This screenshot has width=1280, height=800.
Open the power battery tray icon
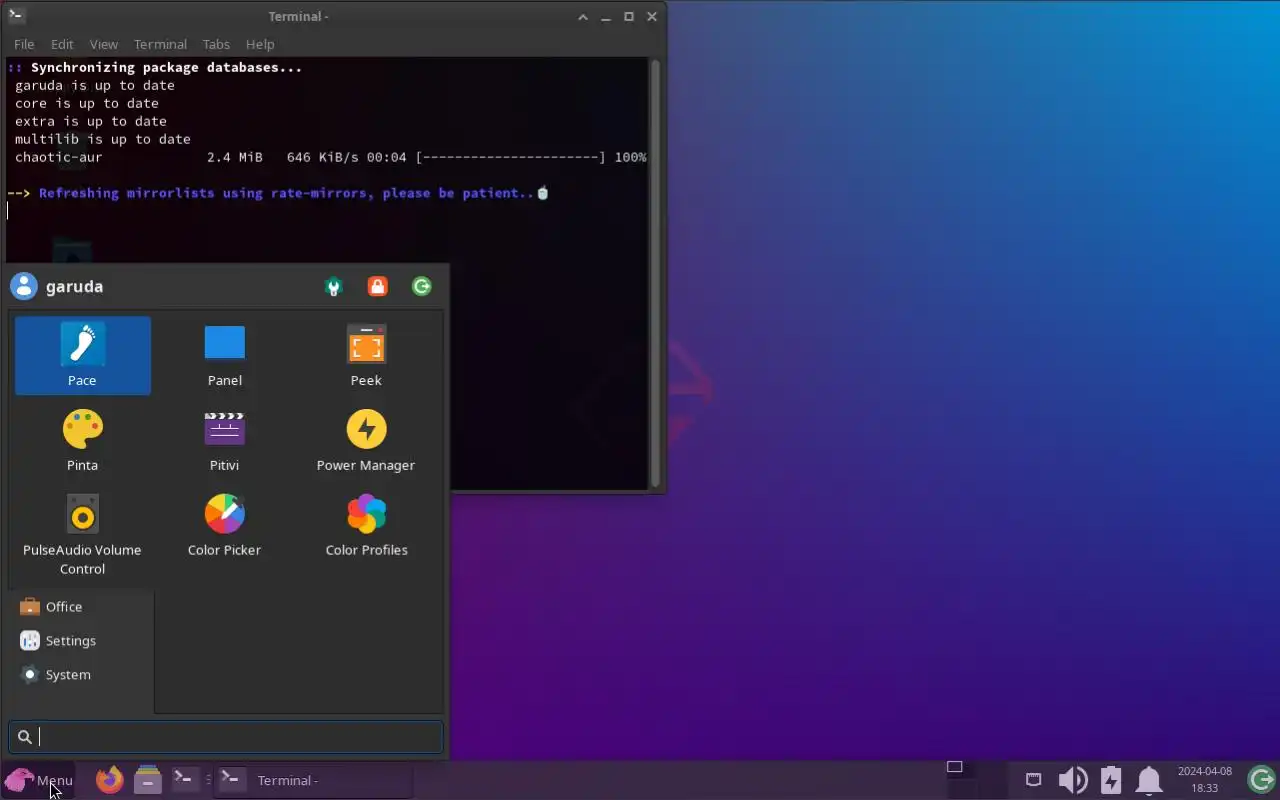[x=1111, y=780]
